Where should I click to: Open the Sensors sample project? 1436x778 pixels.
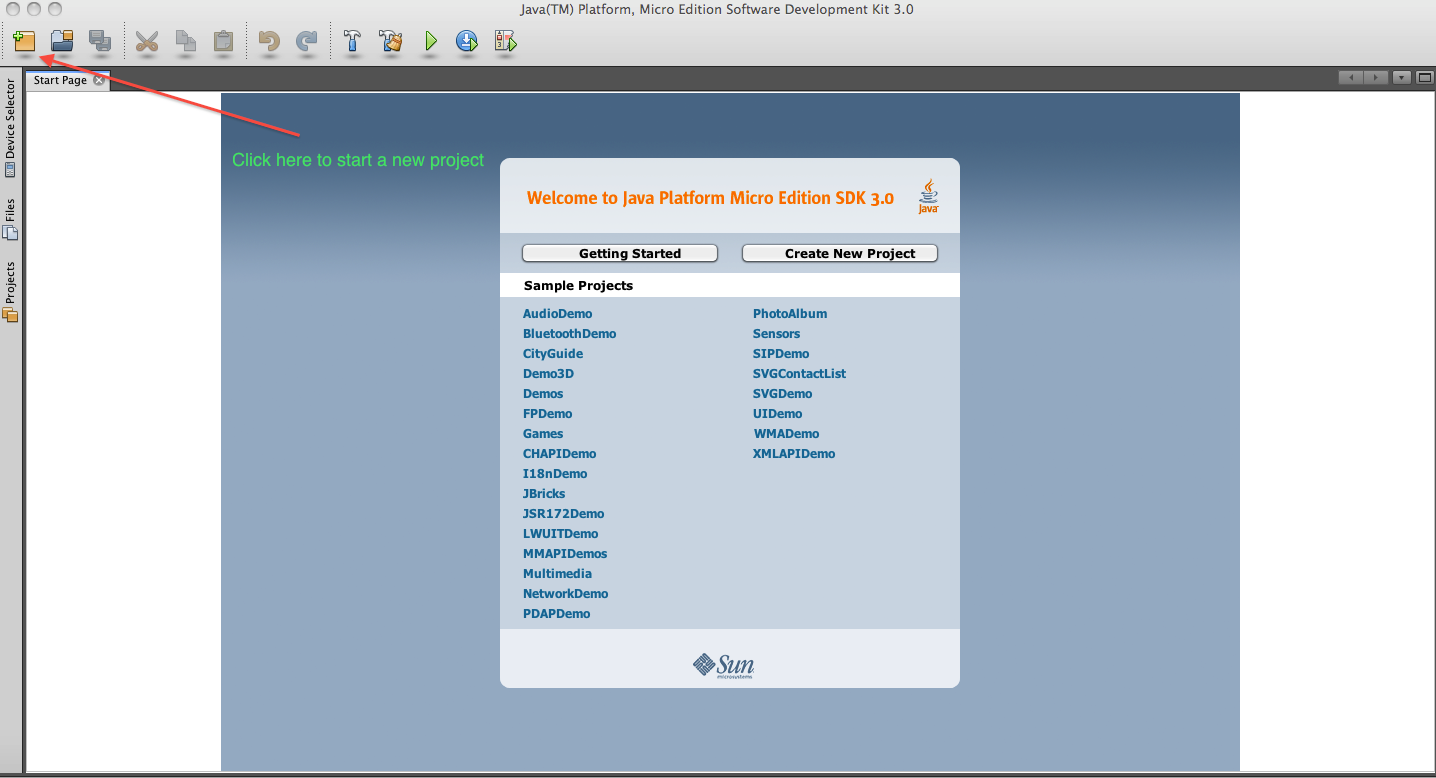click(776, 333)
